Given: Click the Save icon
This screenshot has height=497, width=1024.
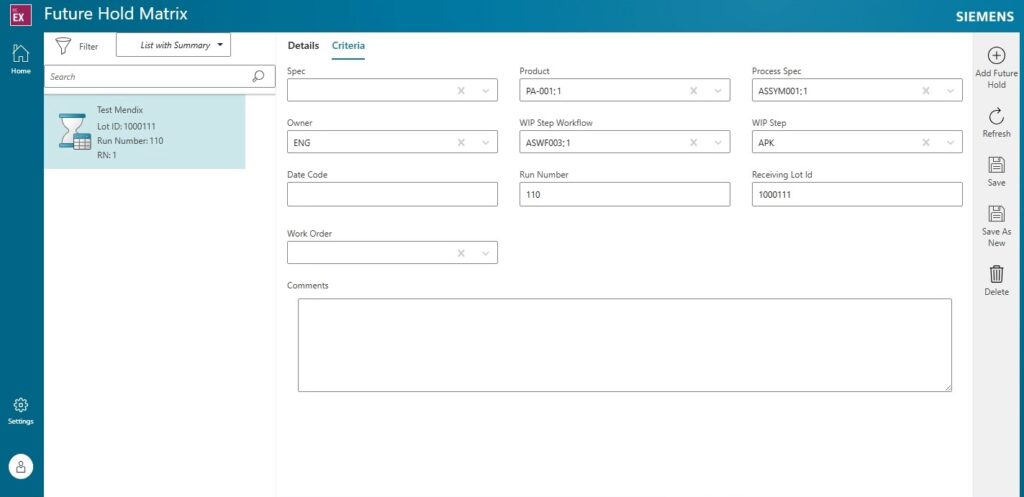Looking at the screenshot, I should coord(996,166).
